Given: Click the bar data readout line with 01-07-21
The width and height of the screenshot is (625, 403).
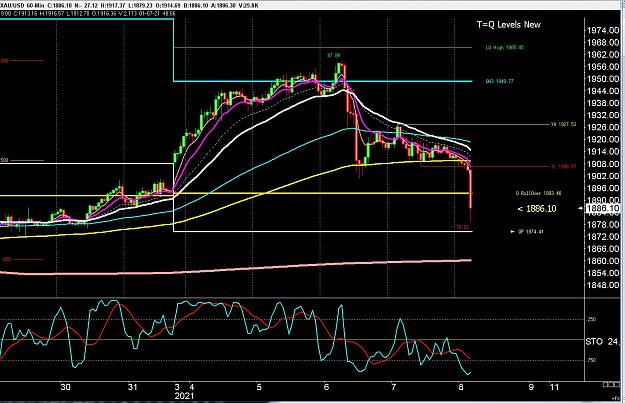Looking at the screenshot, I should click(x=88, y=13).
